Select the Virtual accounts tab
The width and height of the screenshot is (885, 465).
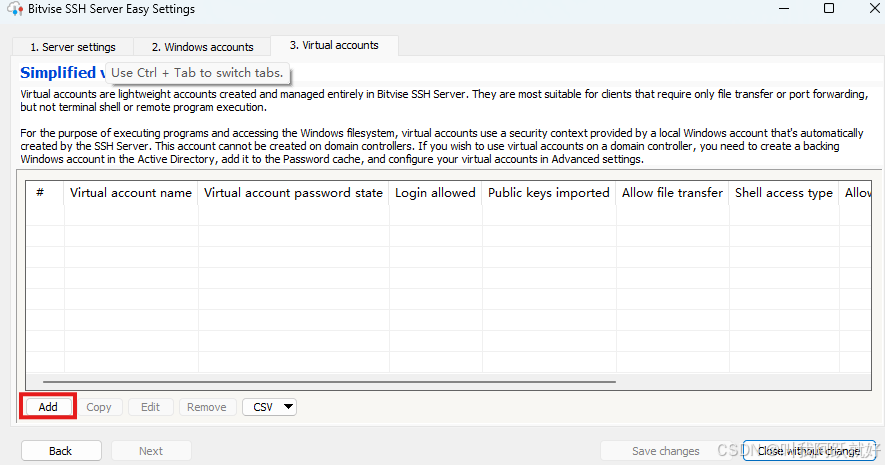334,46
